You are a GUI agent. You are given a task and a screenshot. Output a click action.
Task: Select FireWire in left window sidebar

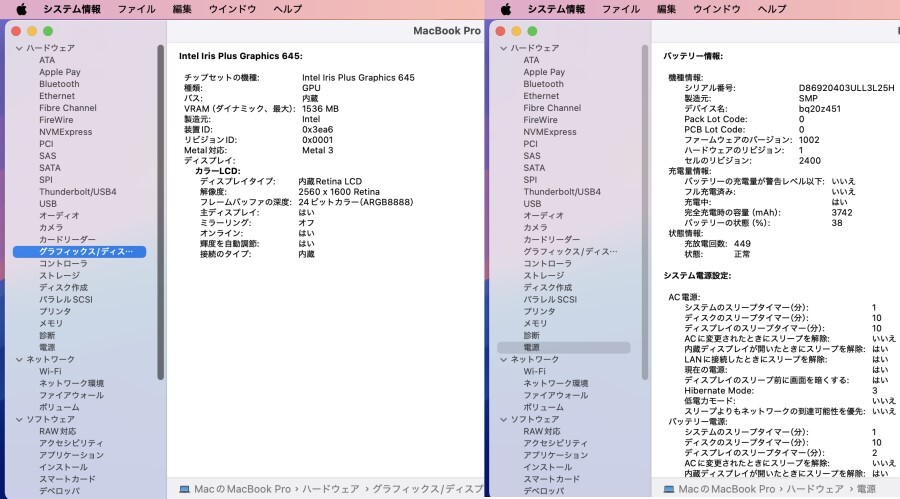56,120
